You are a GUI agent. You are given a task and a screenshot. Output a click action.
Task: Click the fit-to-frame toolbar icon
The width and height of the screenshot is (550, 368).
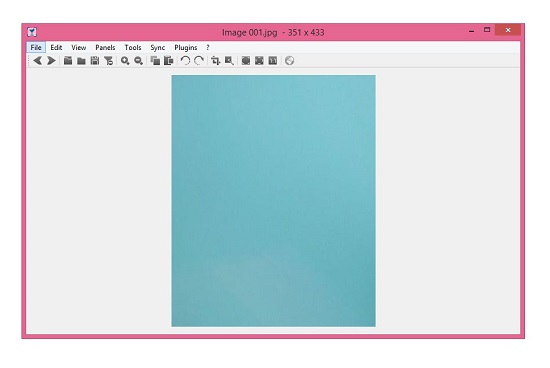[259, 61]
